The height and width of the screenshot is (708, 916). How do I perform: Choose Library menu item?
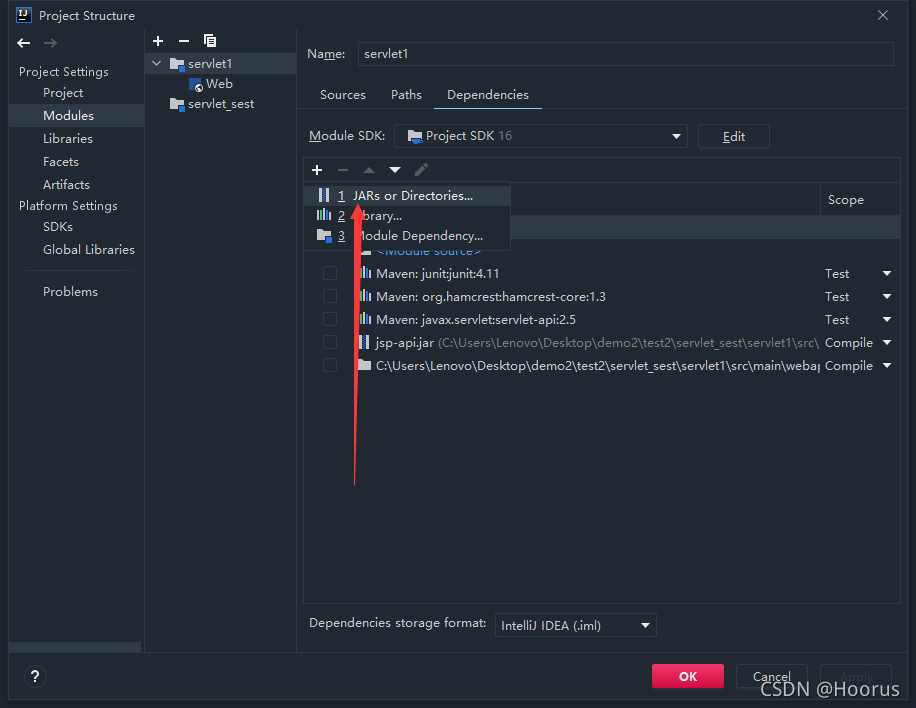click(x=407, y=216)
